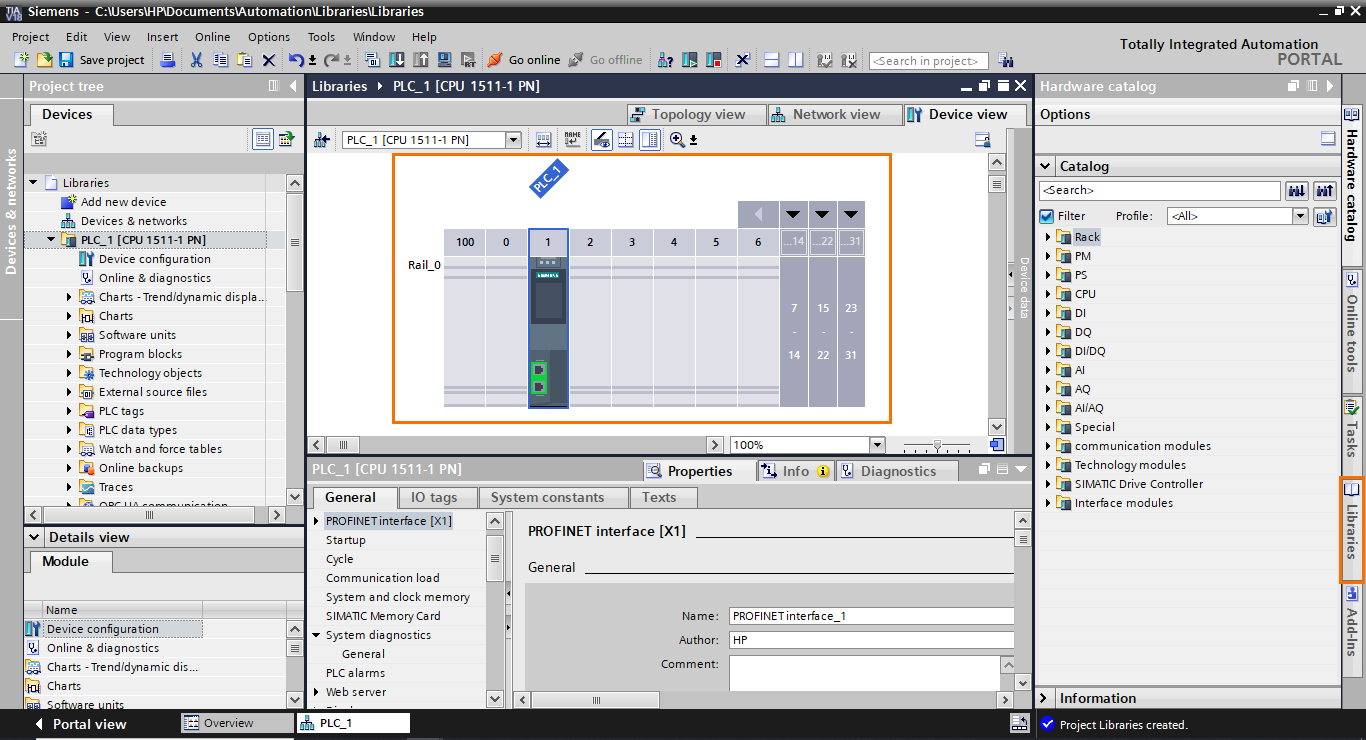Click the Paste icon in the toolbar
The height and width of the screenshot is (740, 1366).
(244, 60)
